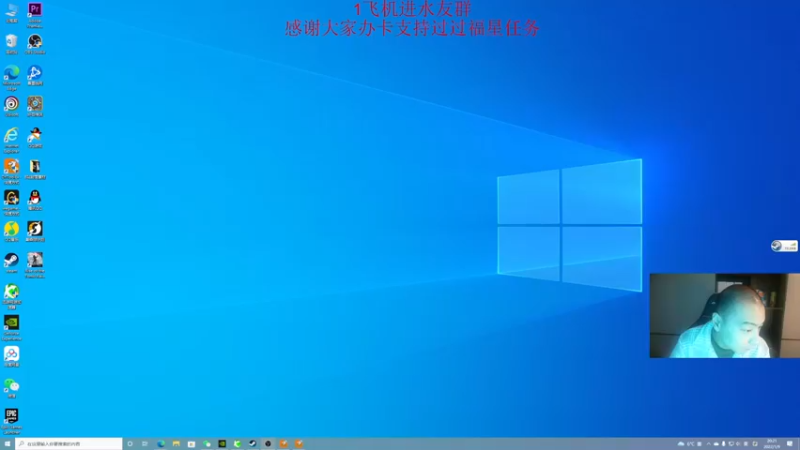
Task: Open the QQ Game penguin-with-hat shortcut
Action: (x=35, y=138)
